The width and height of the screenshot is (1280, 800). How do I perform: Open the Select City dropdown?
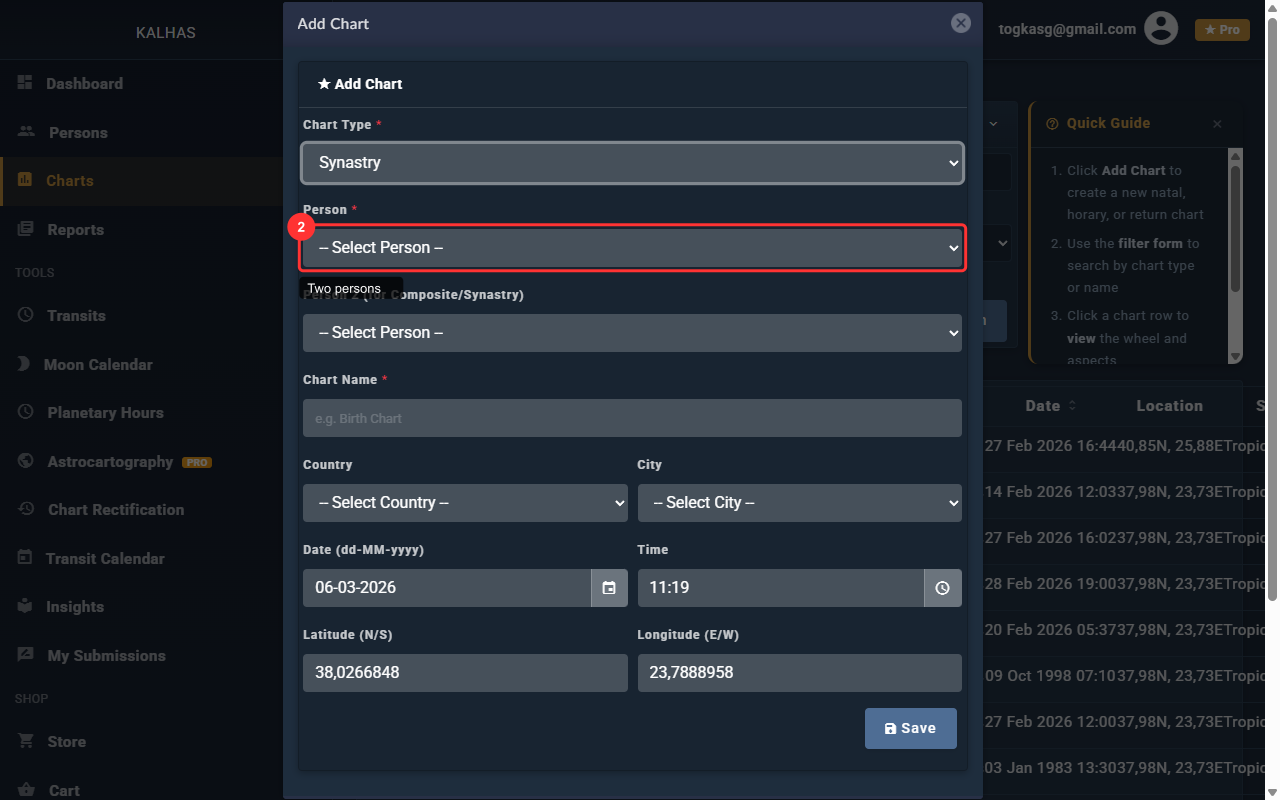pyautogui.click(x=799, y=503)
